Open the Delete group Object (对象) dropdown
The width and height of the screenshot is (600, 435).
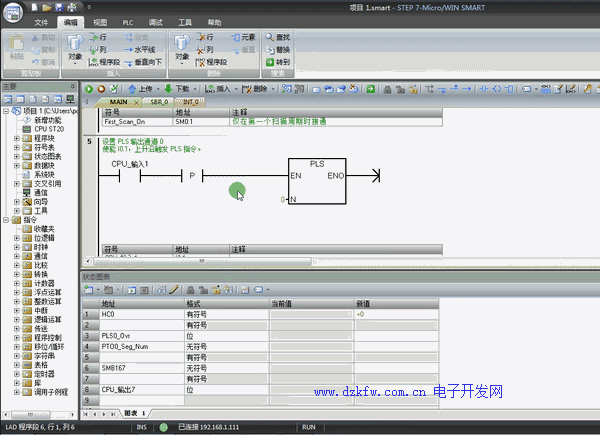tap(182, 49)
